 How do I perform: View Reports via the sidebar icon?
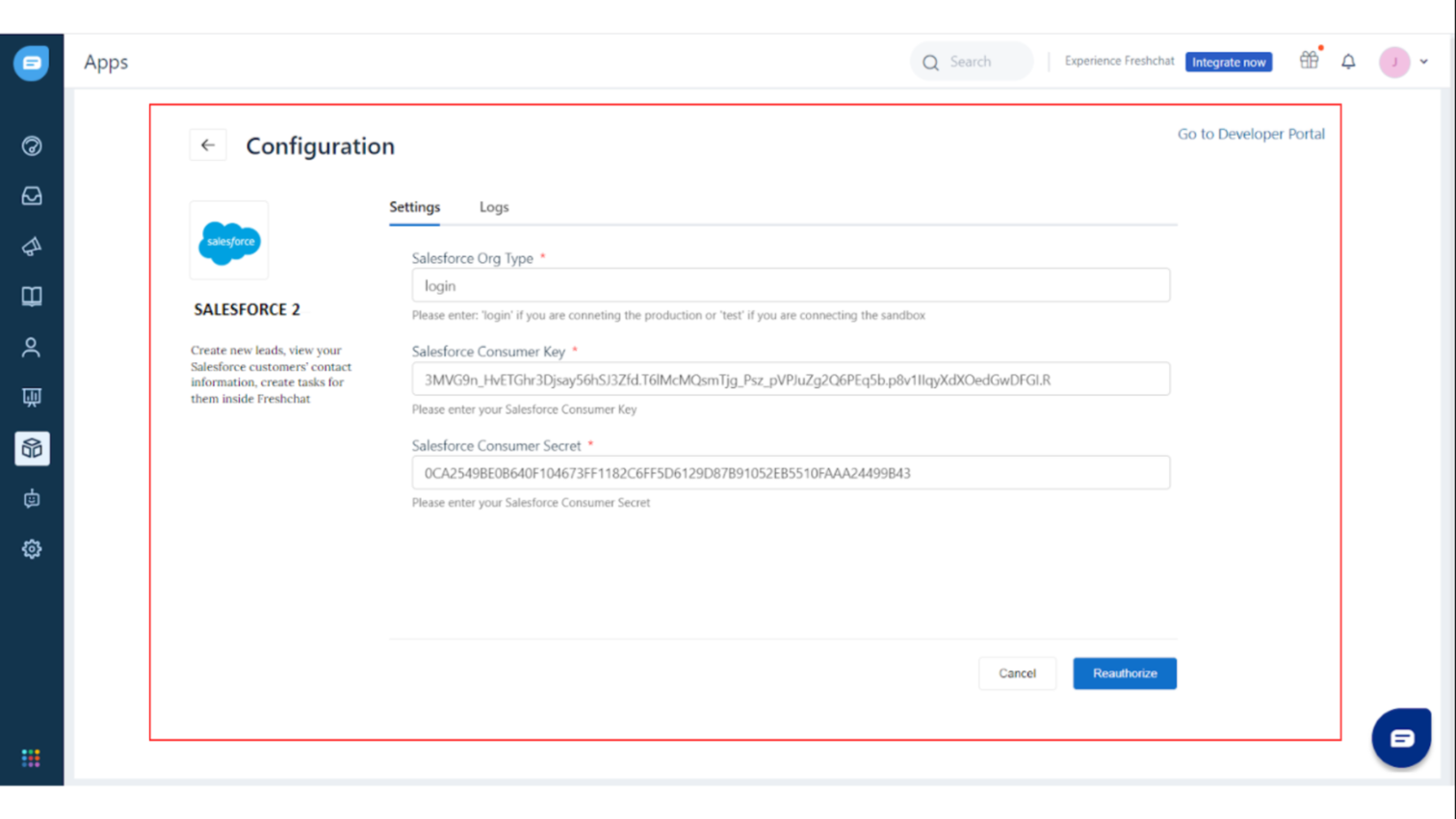coord(32,397)
